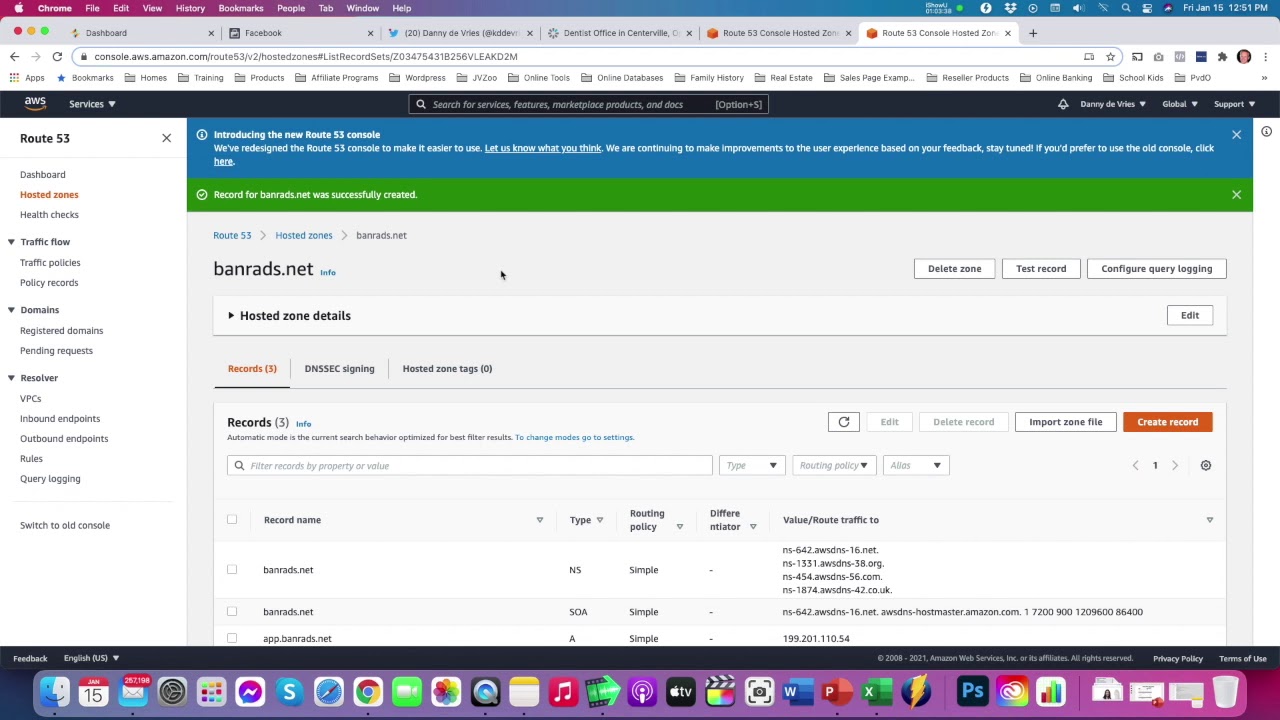The width and height of the screenshot is (1280, 720).
Task: Dismiss the green success message
Action: 1236,195
